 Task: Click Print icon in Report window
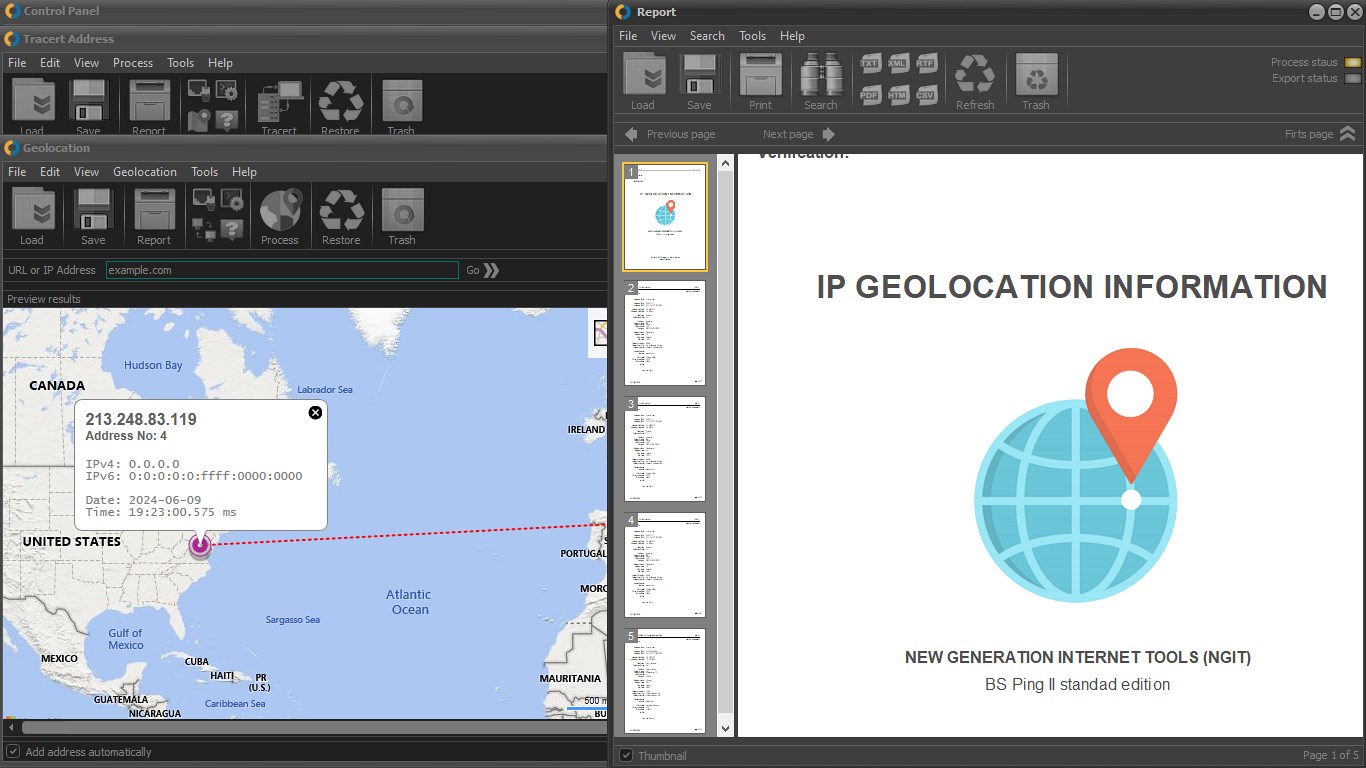761,74
